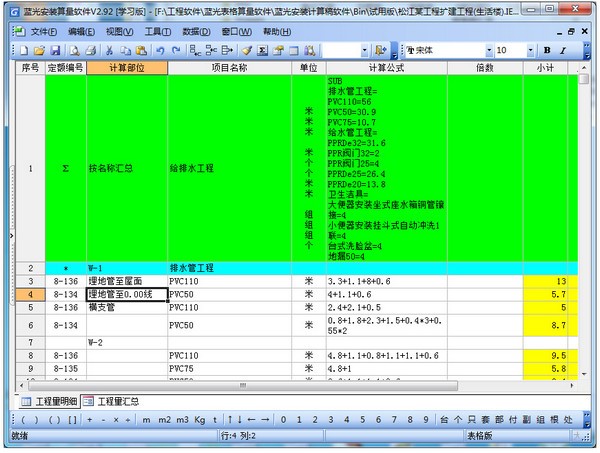Open the 编辑(E) menu

(82, 32)
